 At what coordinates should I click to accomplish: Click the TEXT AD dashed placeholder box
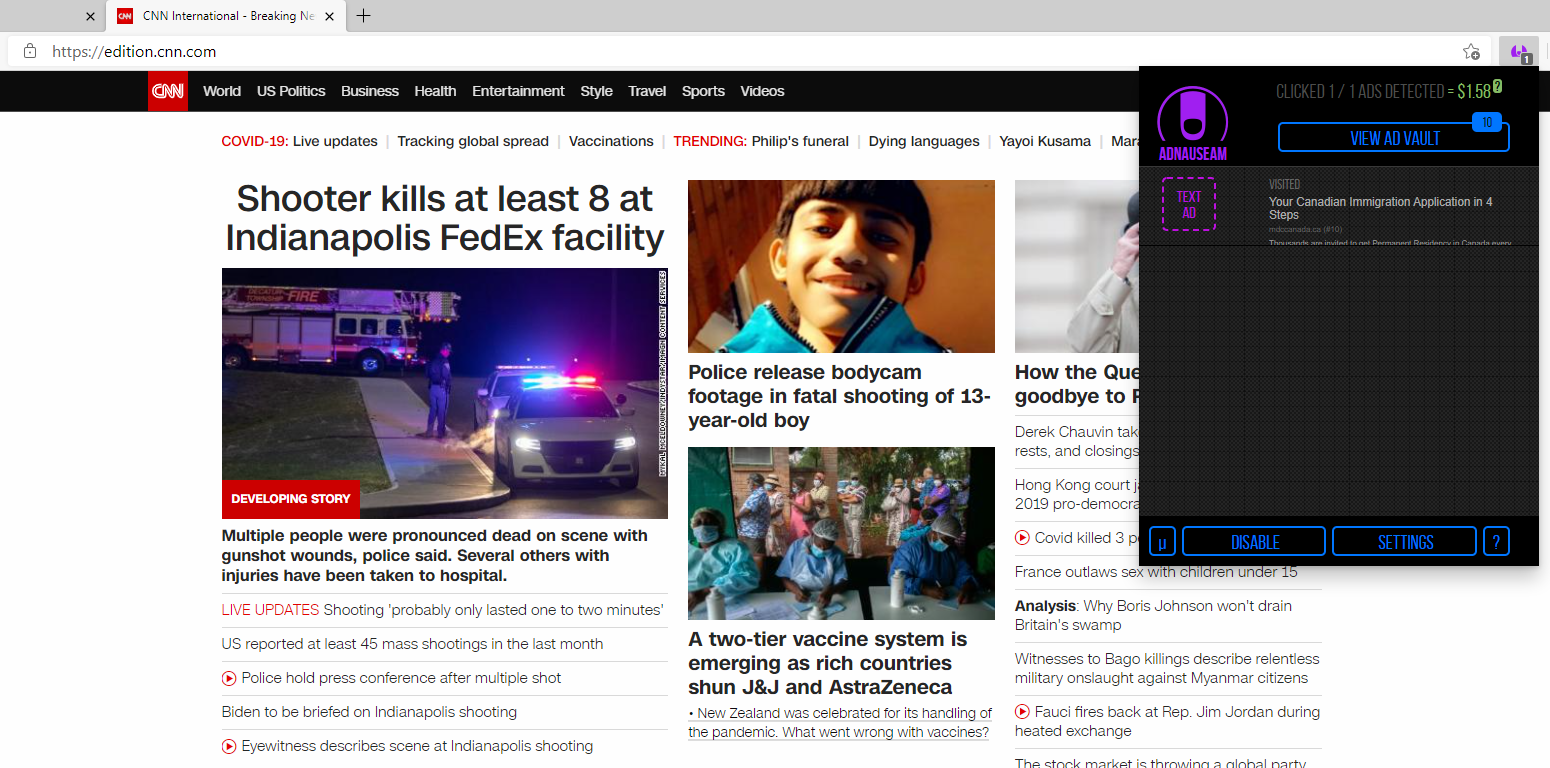pyautogui.click(x=1189, y=204)
